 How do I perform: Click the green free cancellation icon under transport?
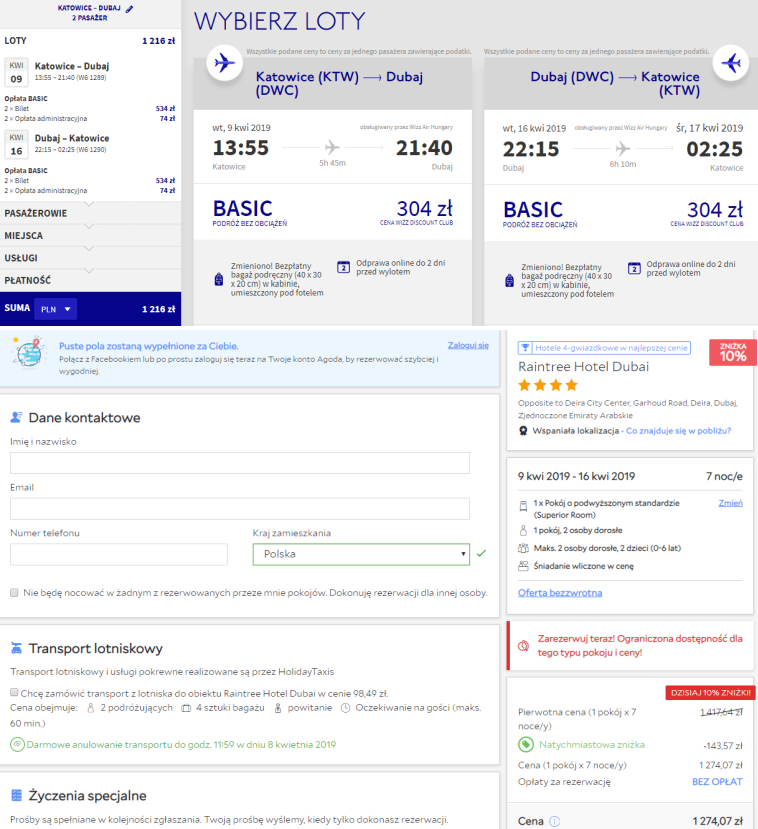tap(17, 744)
